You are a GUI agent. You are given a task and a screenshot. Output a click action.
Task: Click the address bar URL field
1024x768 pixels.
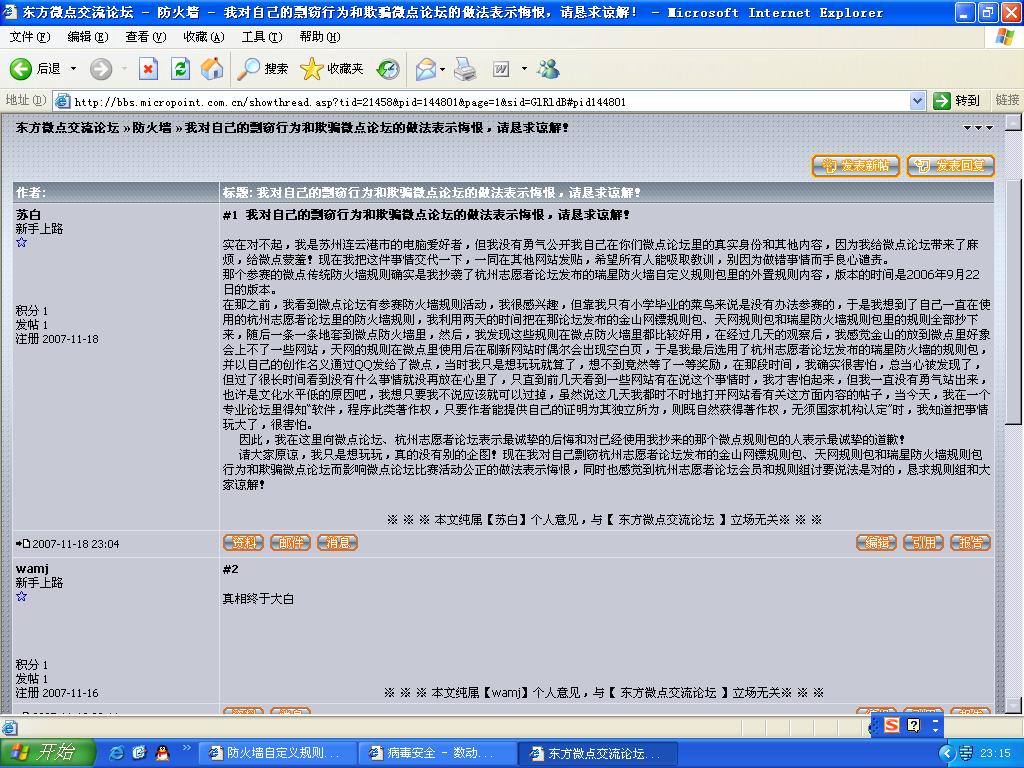[x=490, y=101]
